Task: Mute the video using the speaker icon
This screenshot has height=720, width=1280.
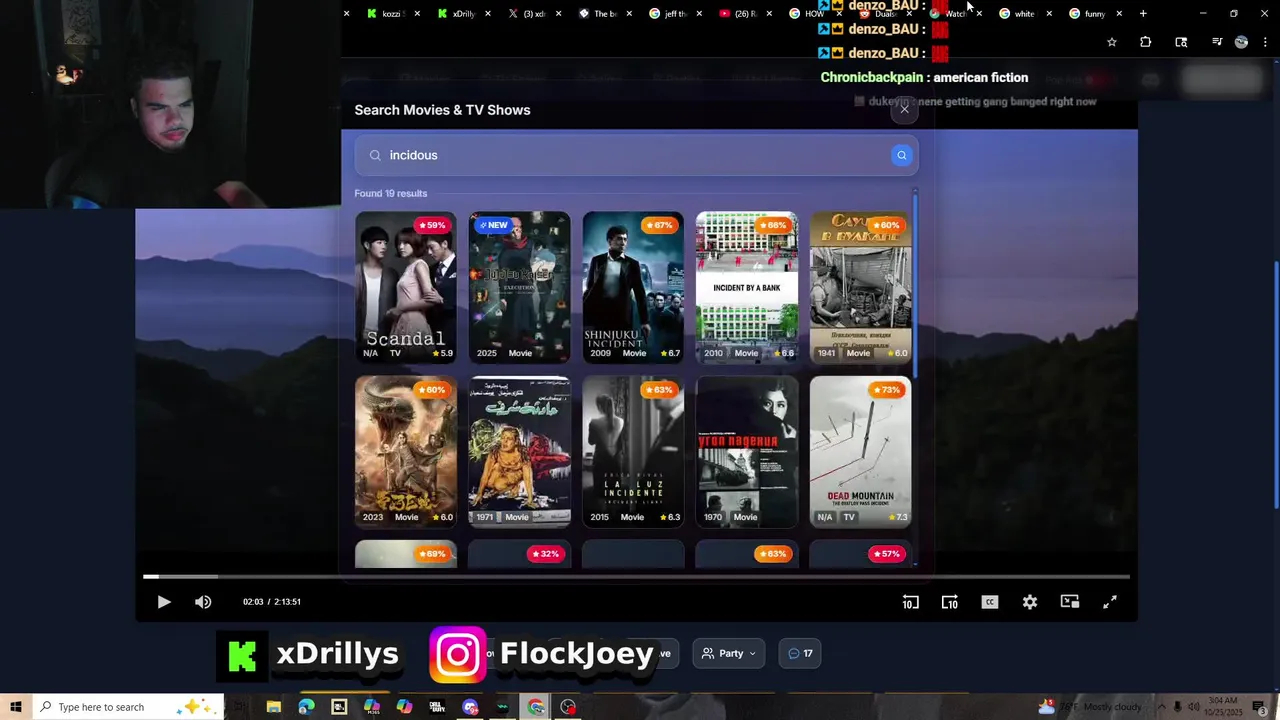Action: tap(203, 602)
